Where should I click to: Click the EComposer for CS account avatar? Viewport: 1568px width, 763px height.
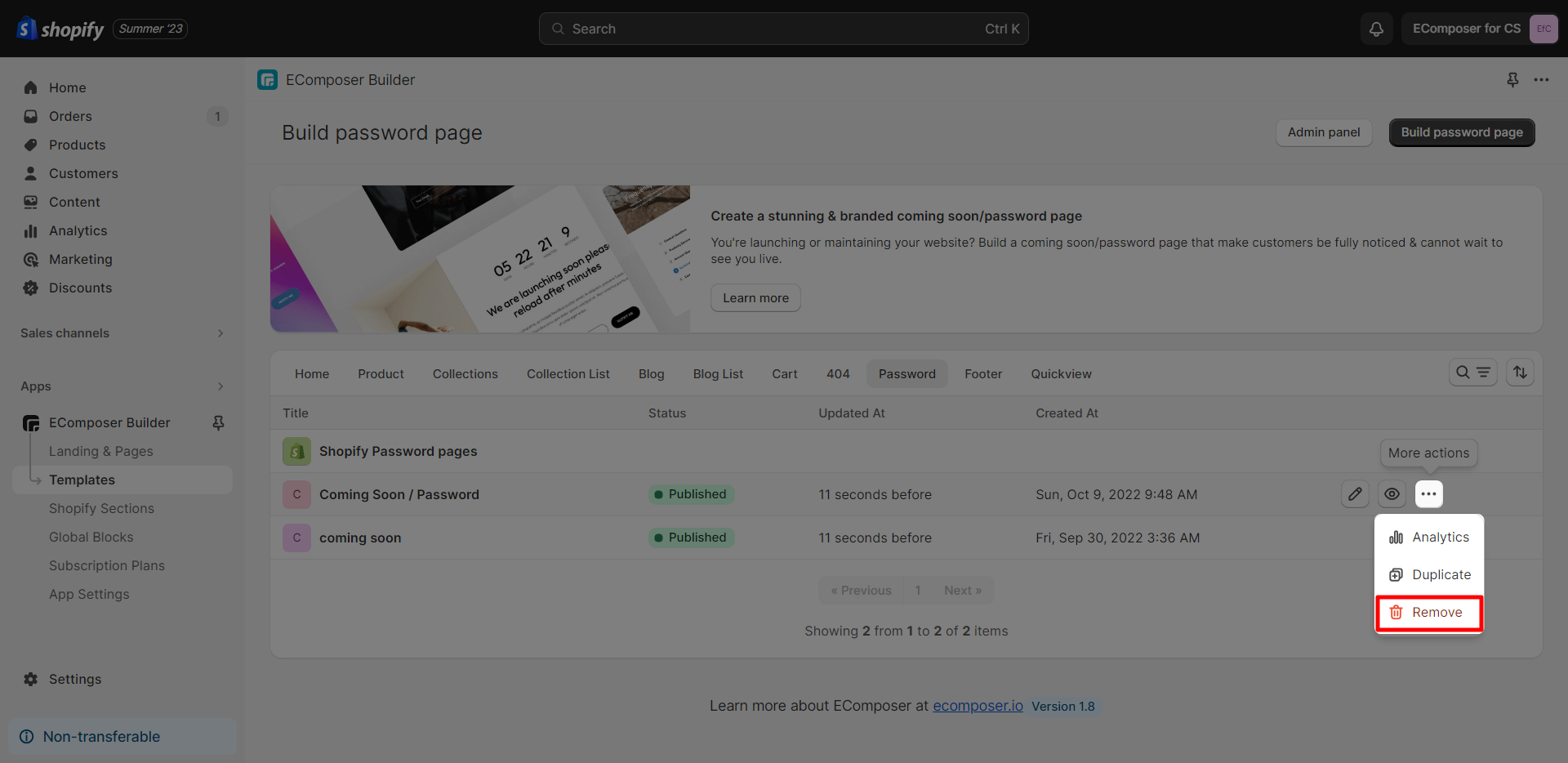[1543, 29]
